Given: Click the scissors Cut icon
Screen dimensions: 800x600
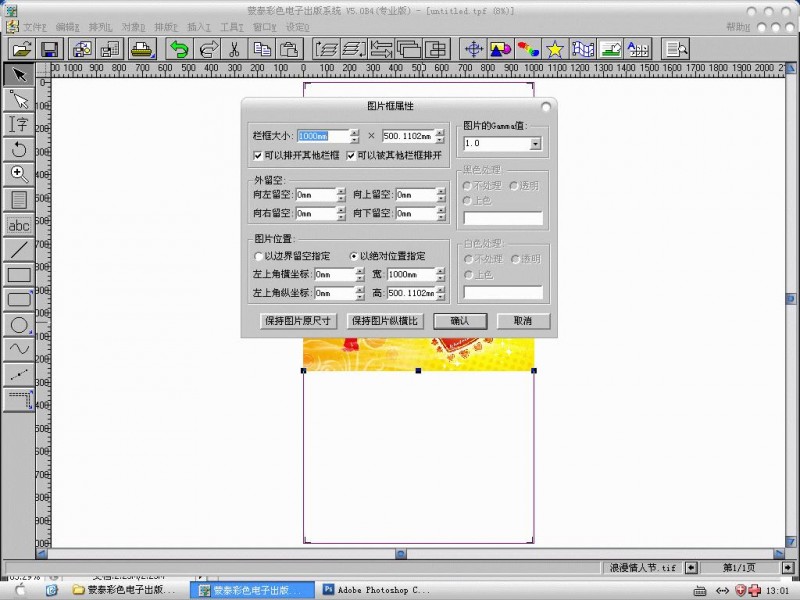Looking at the screenshot, I should click(x=234, y=48).
